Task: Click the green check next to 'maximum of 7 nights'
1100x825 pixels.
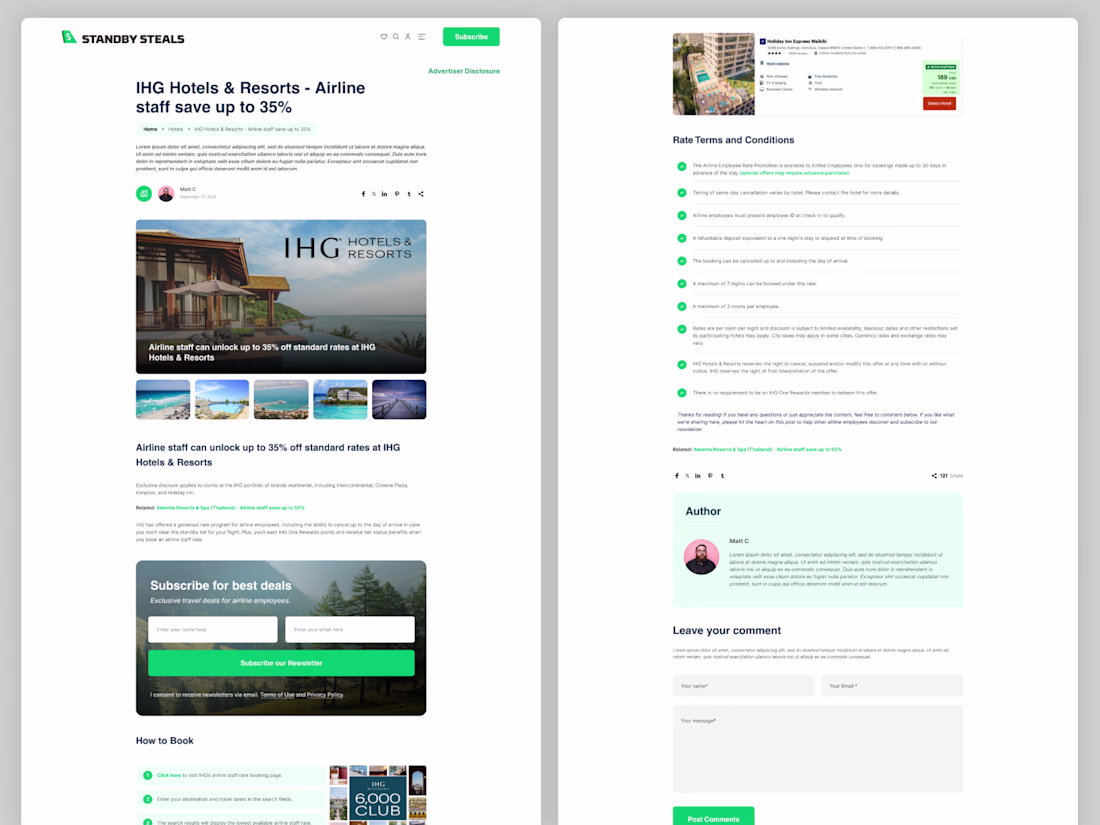Action: coord(681,284)
